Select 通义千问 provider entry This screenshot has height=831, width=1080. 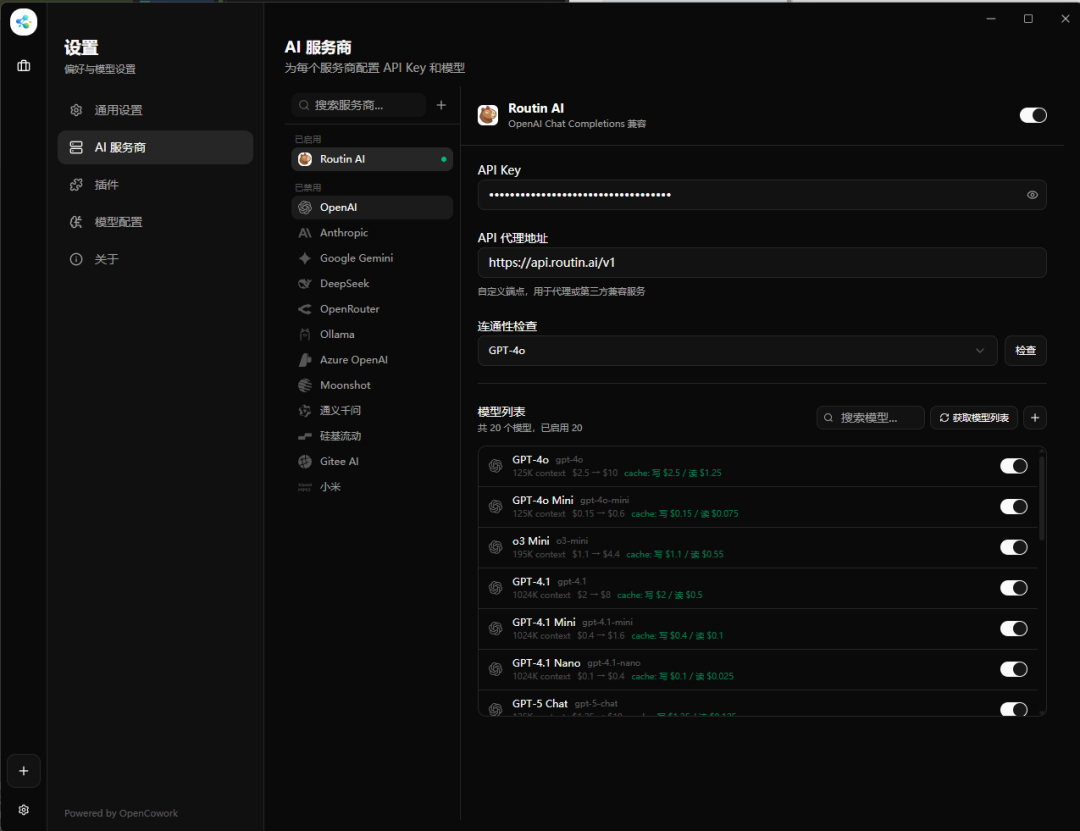[372, 411]
